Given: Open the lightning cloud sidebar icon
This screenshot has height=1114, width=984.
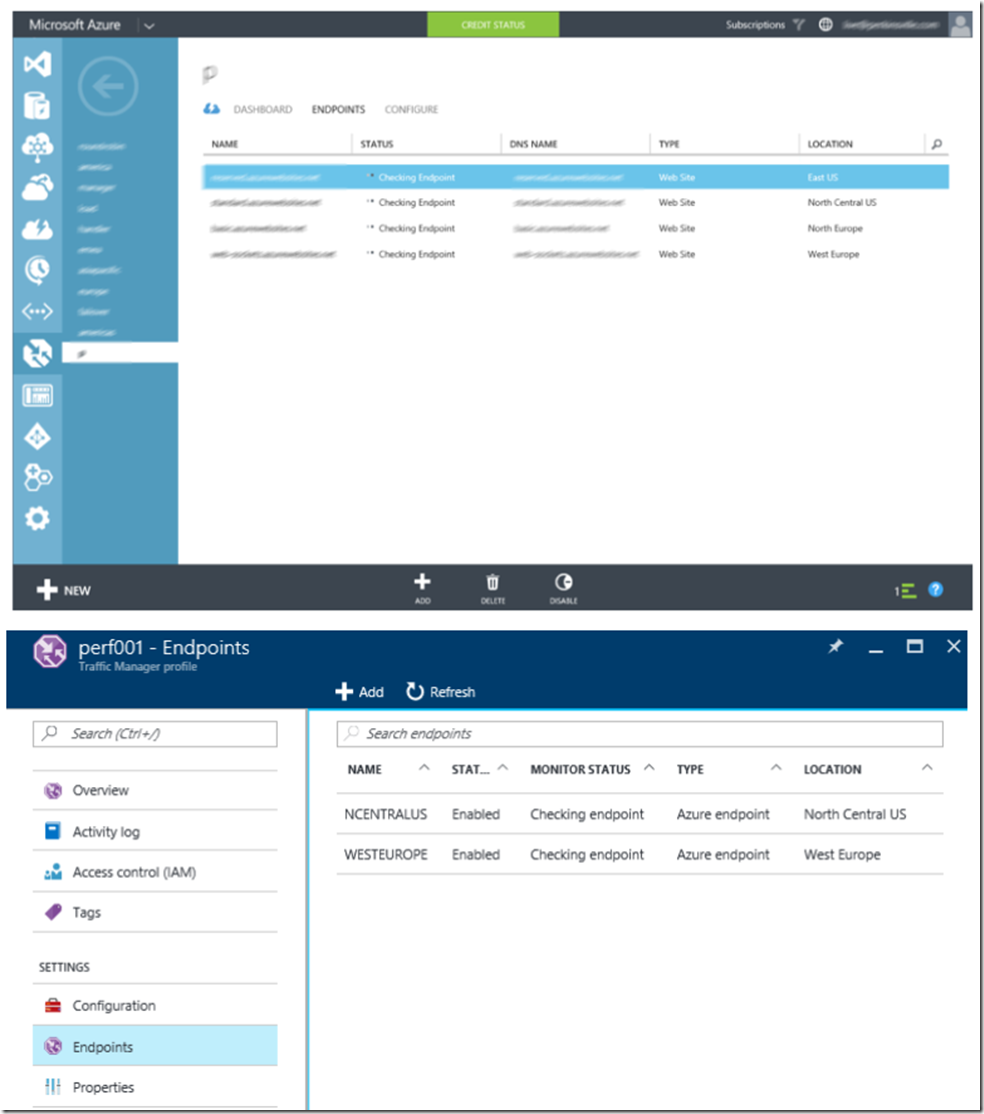Looking at the screenshot, I should (x=37, y=229).
